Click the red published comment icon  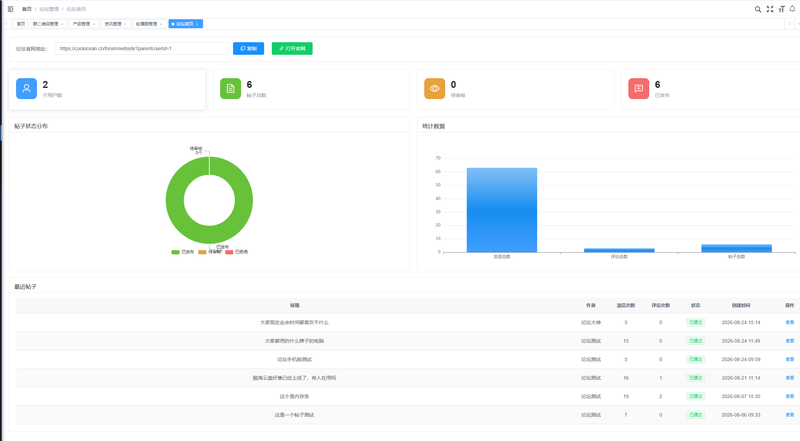point(639,88)
